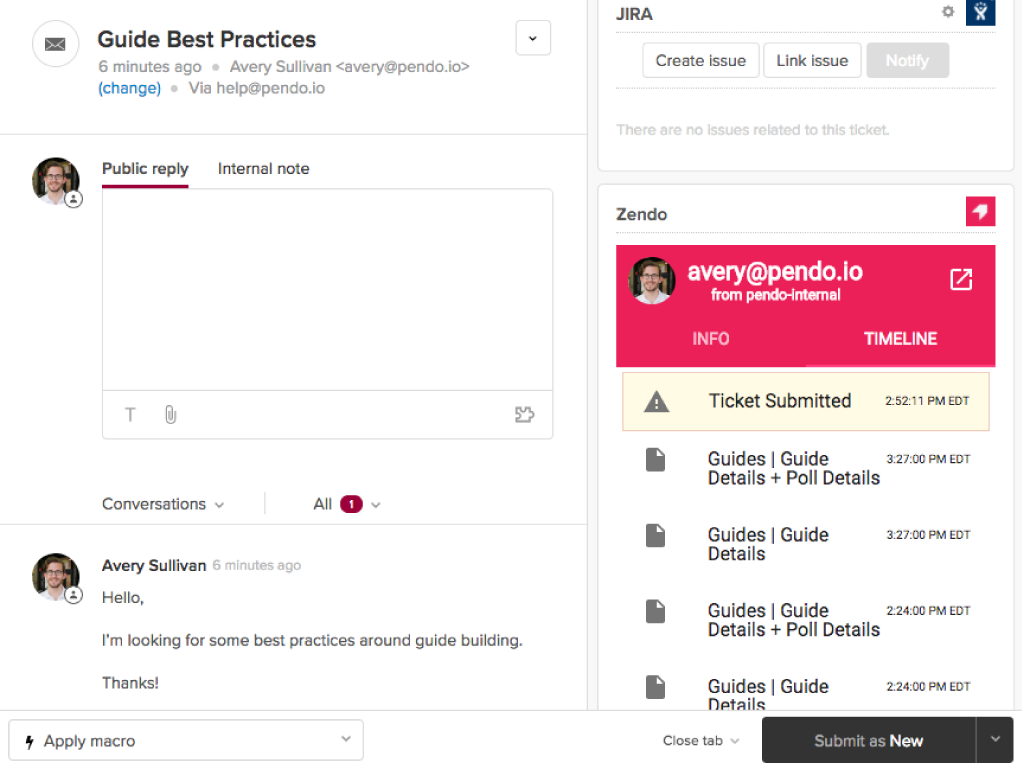Open the Conversations filter dropdown
This screenshot has width=1024, height=768.
(163, 504)
